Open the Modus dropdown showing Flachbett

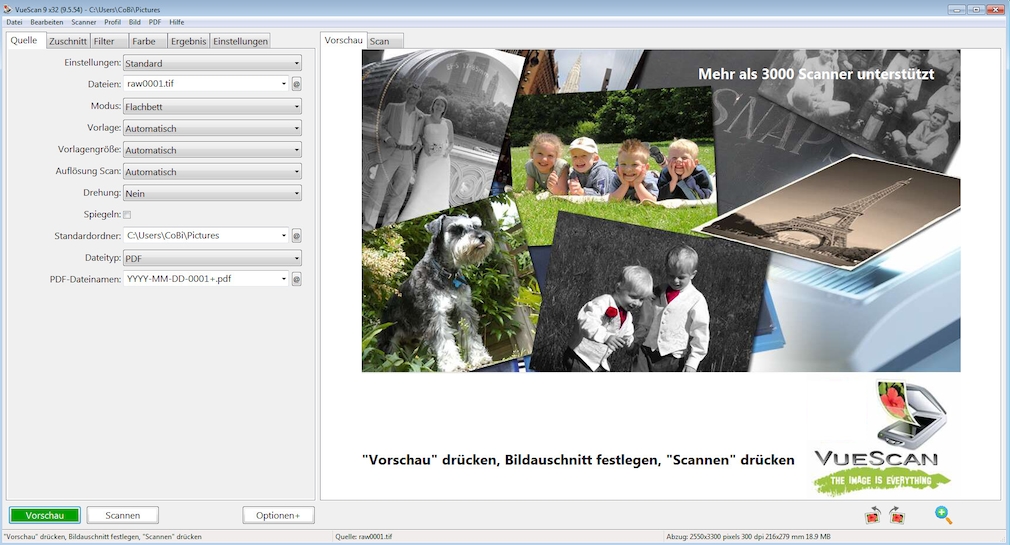pos(212,106)
